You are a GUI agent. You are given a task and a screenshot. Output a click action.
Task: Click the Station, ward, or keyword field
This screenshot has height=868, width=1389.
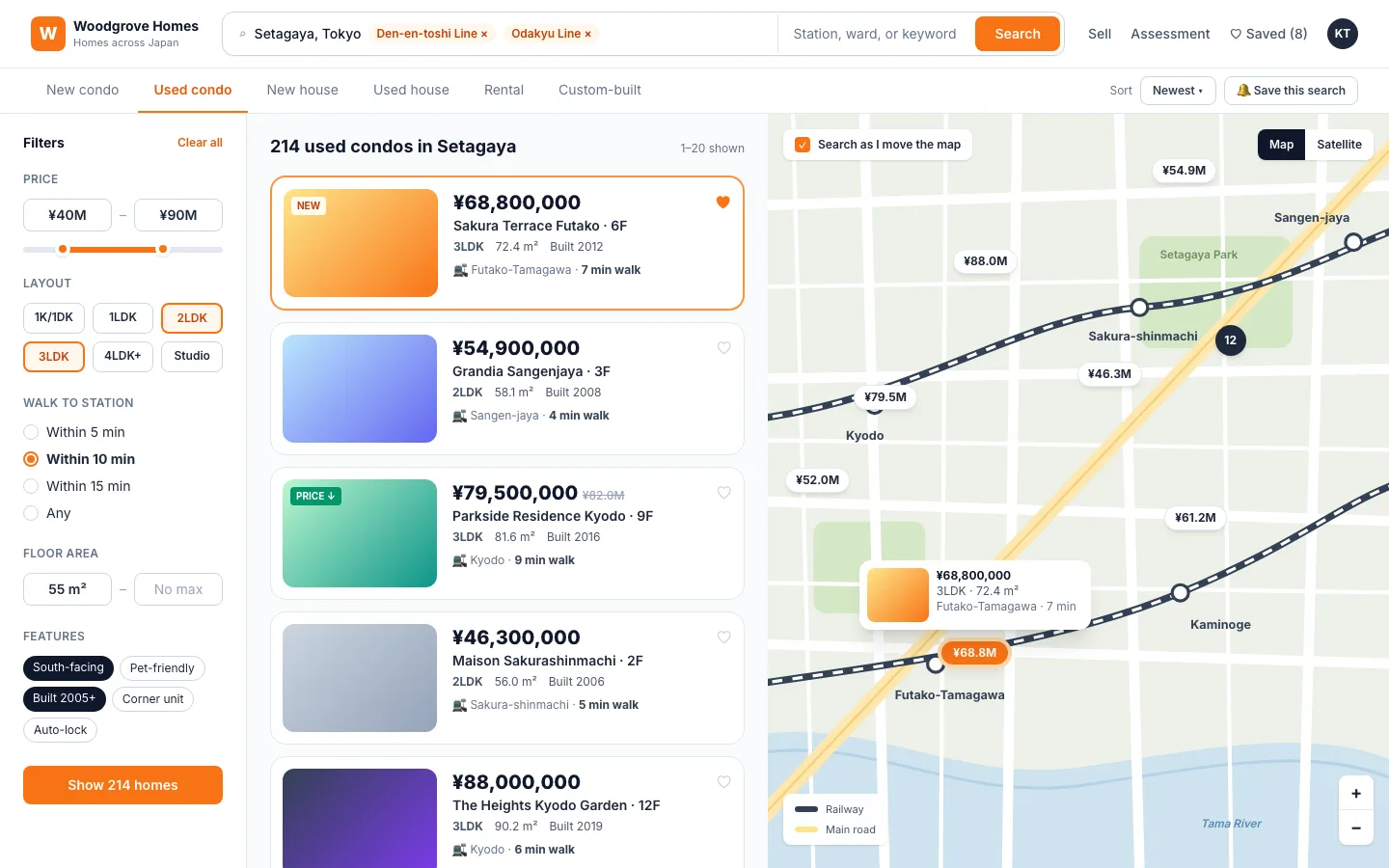point(875,34)
